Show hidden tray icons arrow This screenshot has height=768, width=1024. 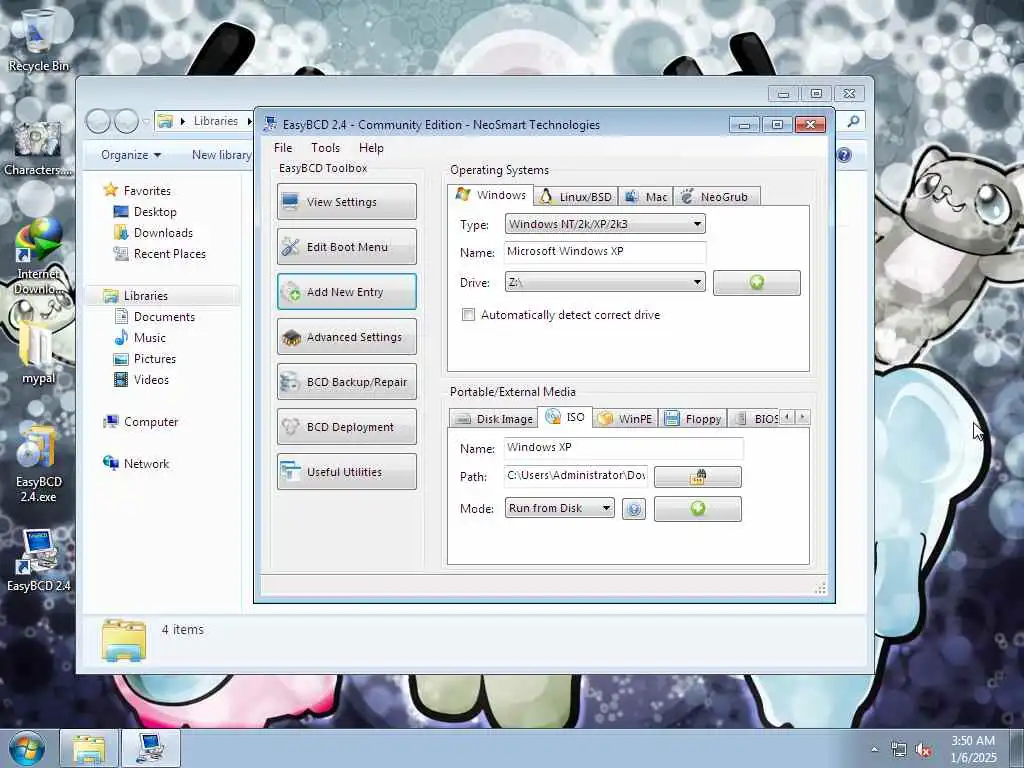tap(874, 750)
